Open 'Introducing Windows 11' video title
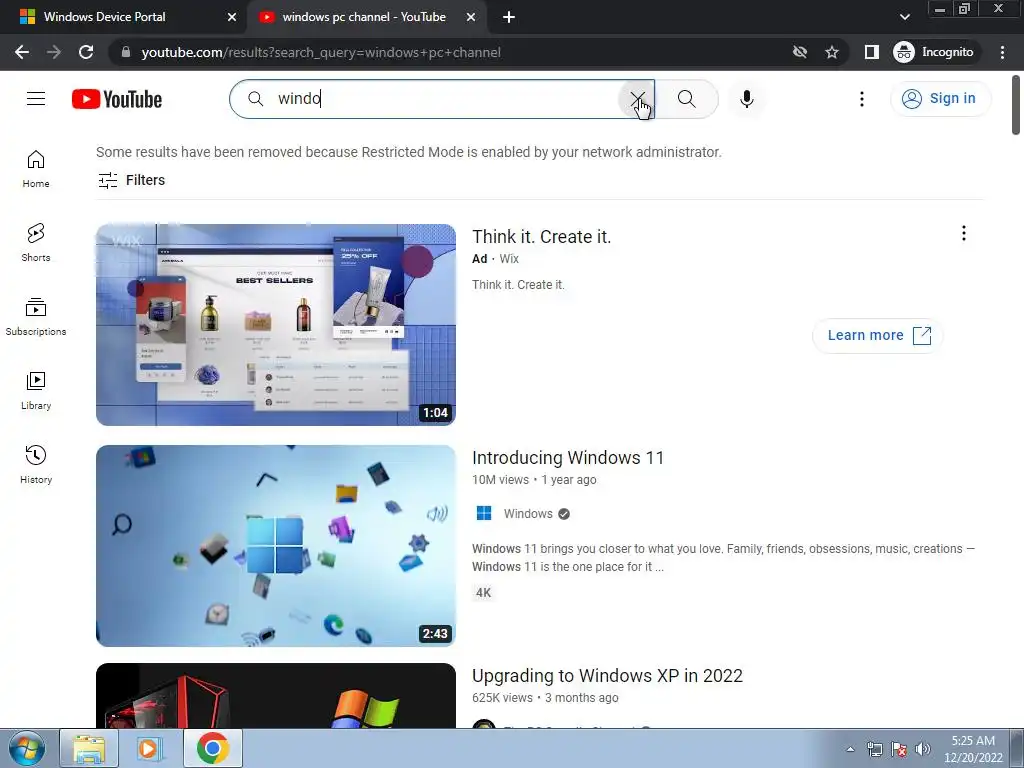The width and height of the screenshot is (1024, 768). click(568, 458)
